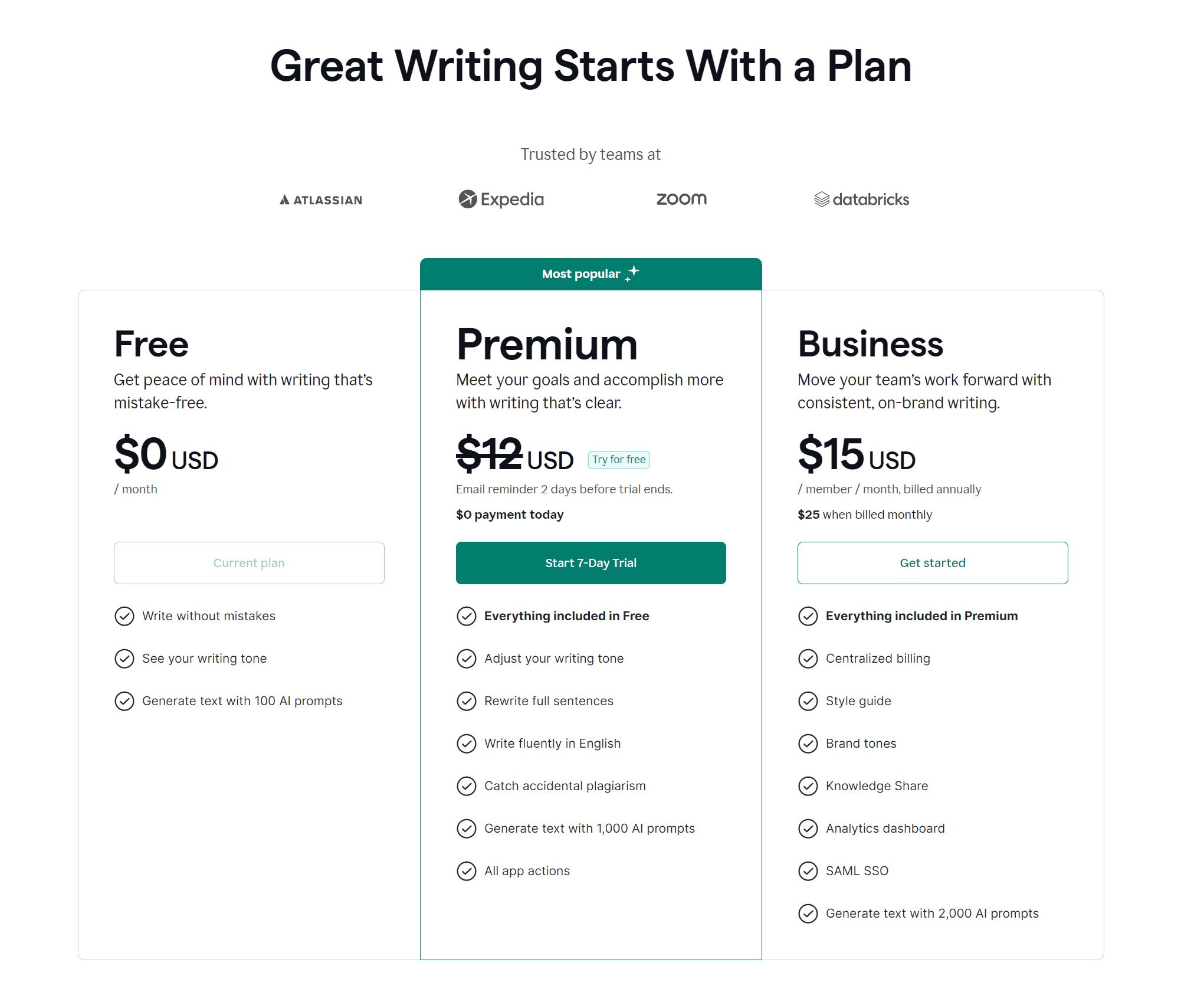1204x992 pixels.
Task: Click checkmark icon next to SAML SSO
Action: (x=808, y=871)
